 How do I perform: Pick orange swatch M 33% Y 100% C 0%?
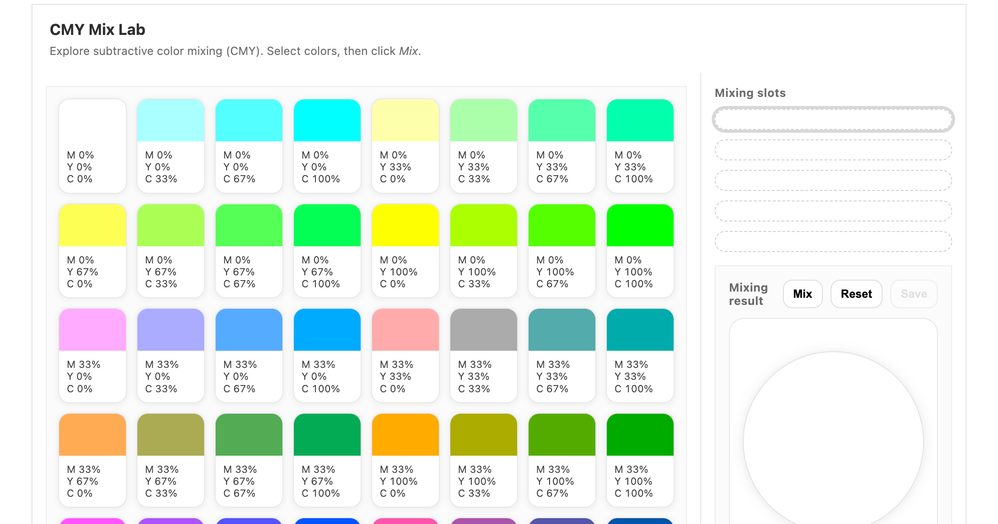pyautogui.click(x=405, y=459)
